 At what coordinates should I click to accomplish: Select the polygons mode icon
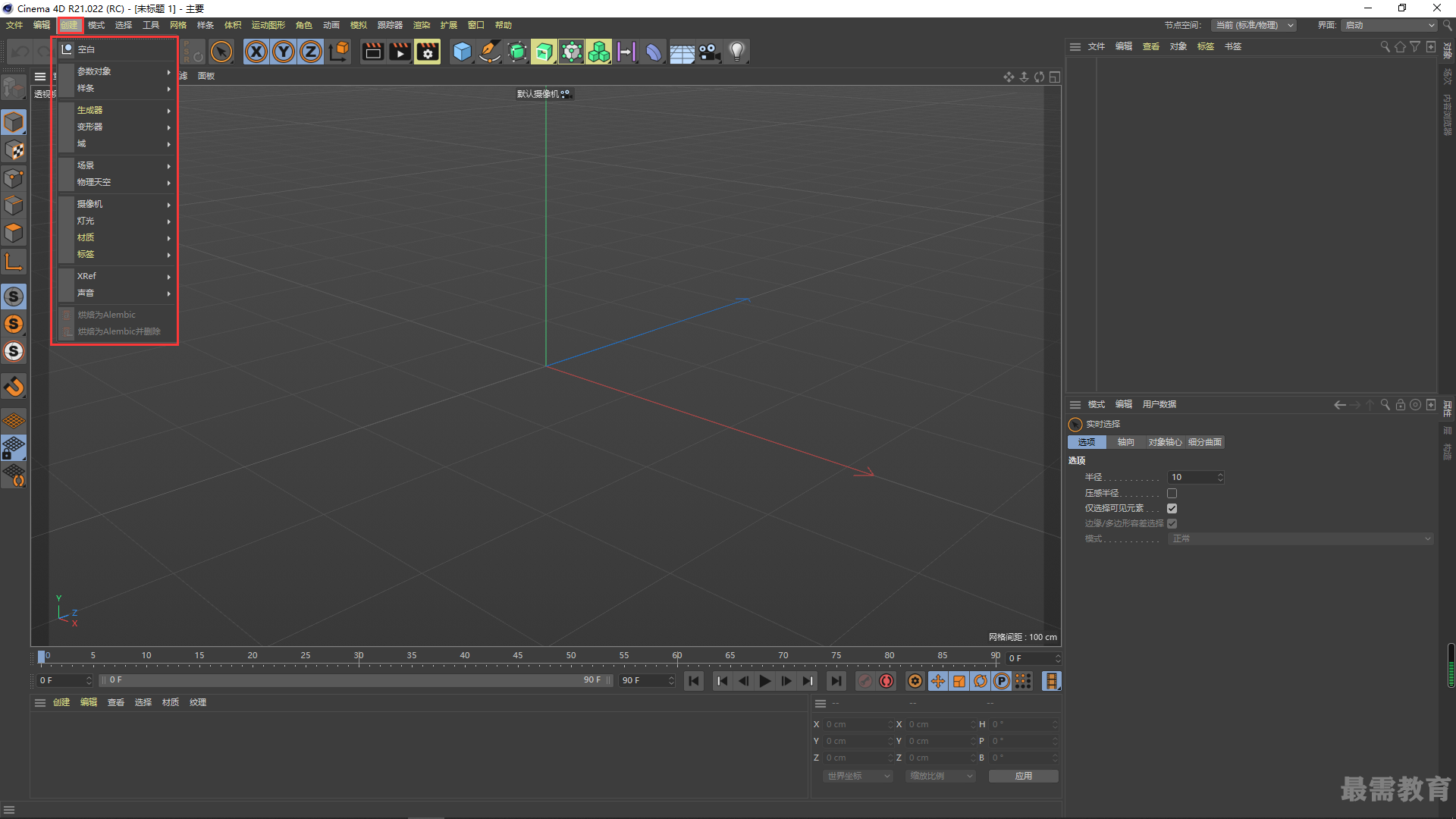coord(14,233)
